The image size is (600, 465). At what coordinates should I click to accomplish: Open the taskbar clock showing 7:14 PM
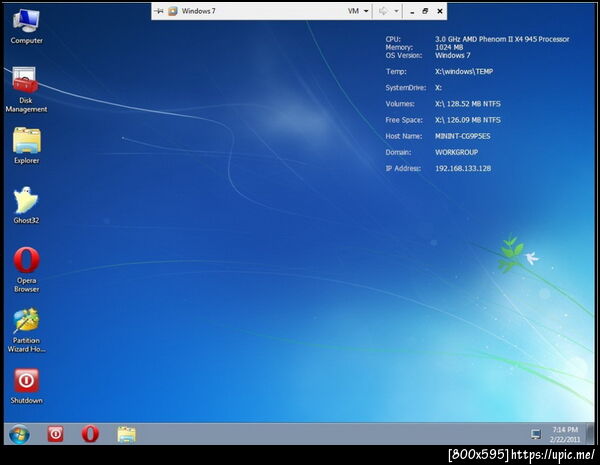click(565, 434)
